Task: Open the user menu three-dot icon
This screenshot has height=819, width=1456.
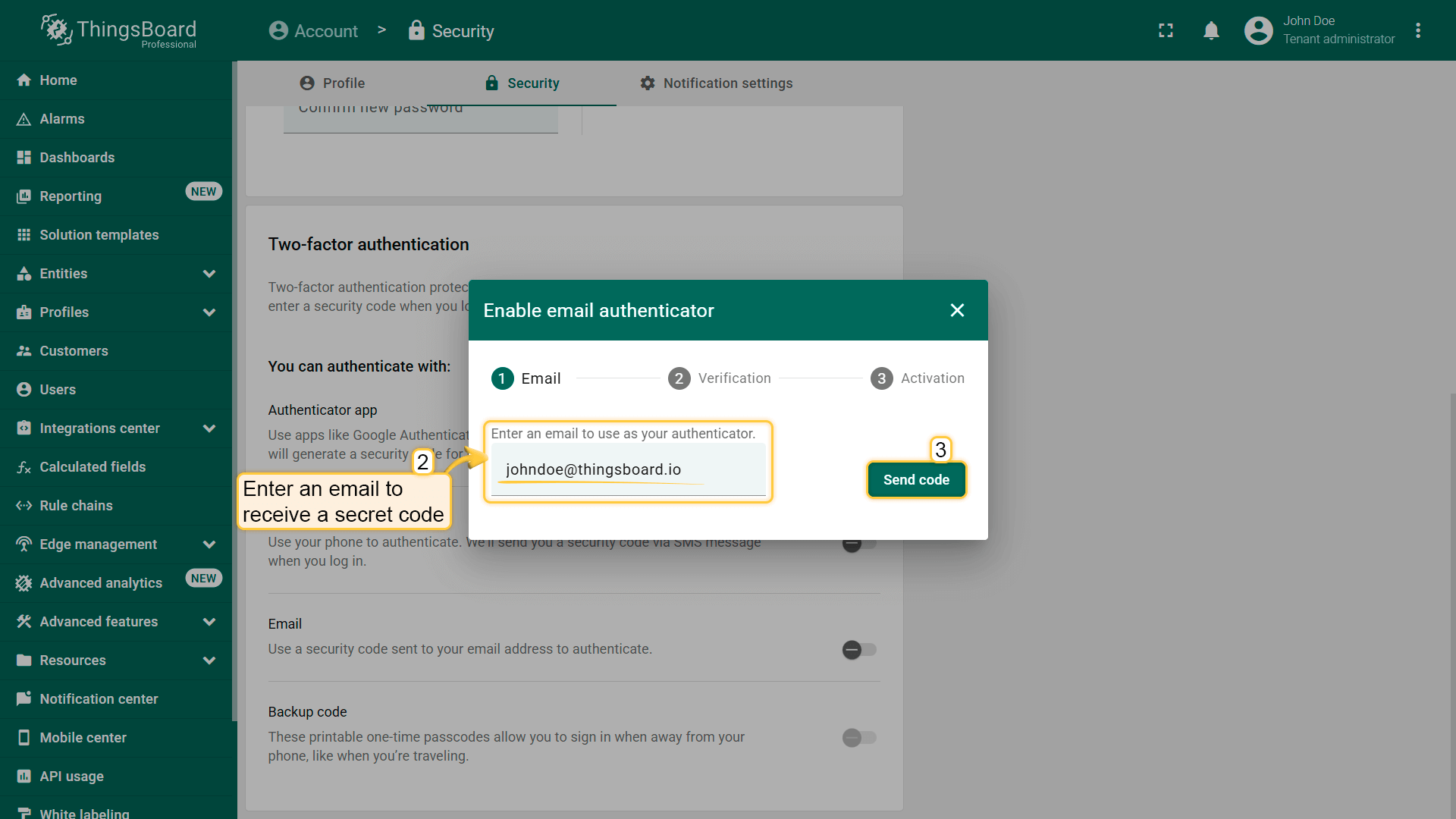Action: tap(1417, 30)
